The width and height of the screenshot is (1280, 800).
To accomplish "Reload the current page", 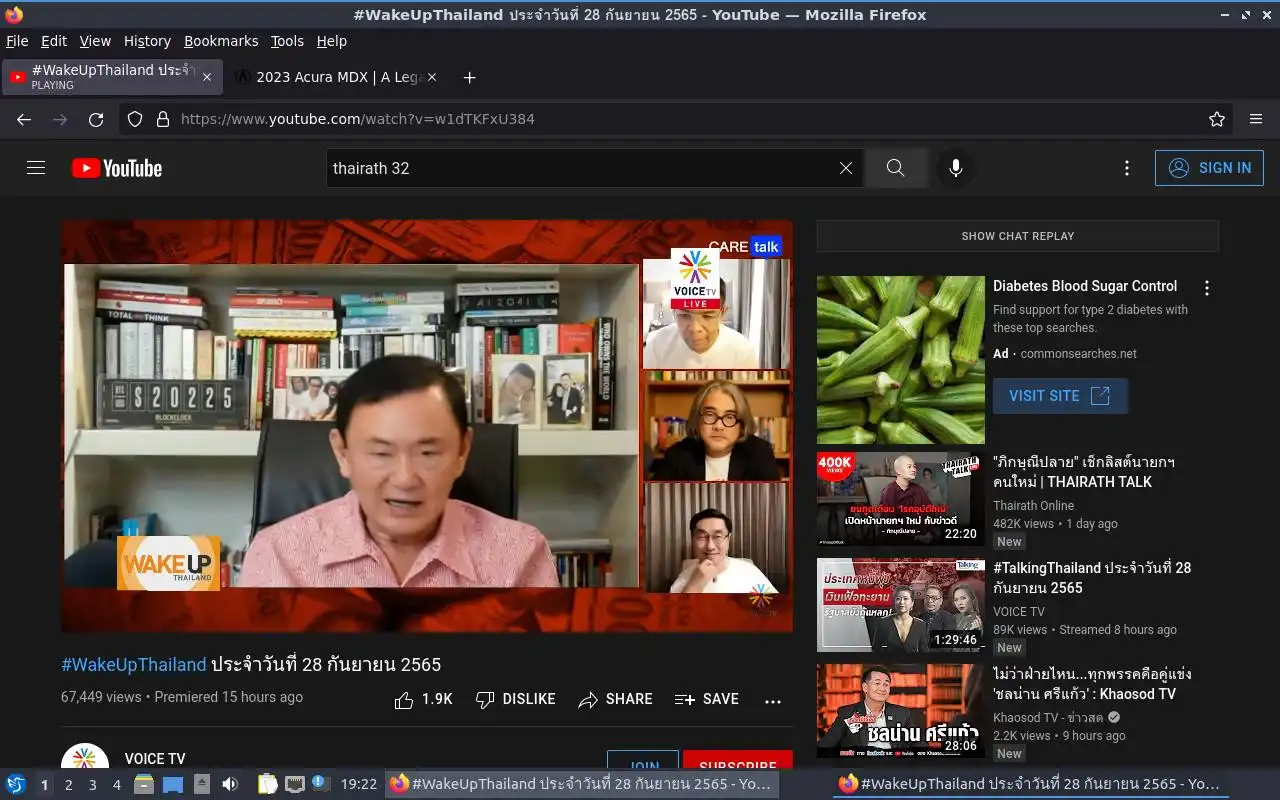I will [96, 119].
